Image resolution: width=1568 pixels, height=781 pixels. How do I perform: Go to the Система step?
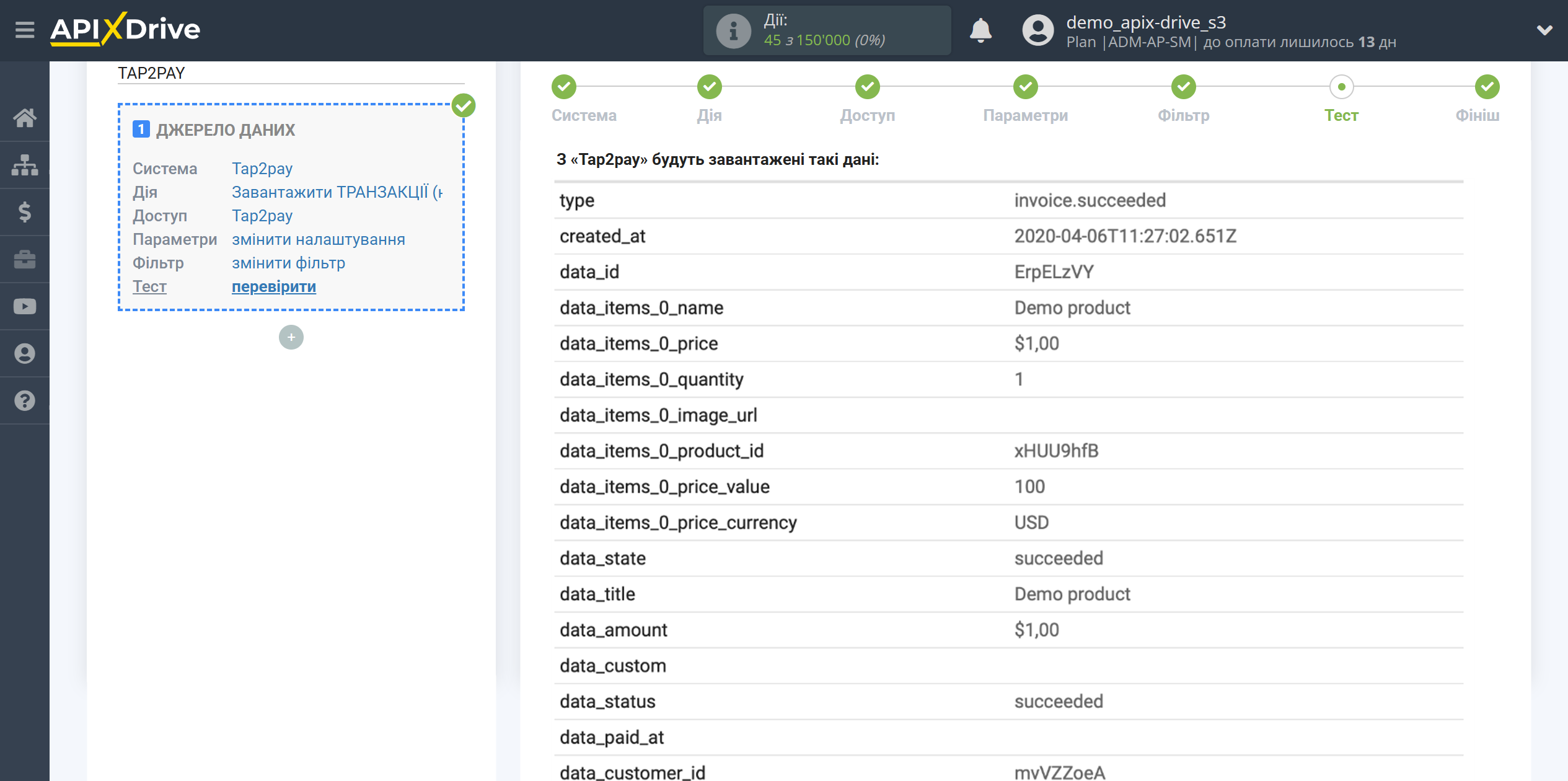click(584, 115)
